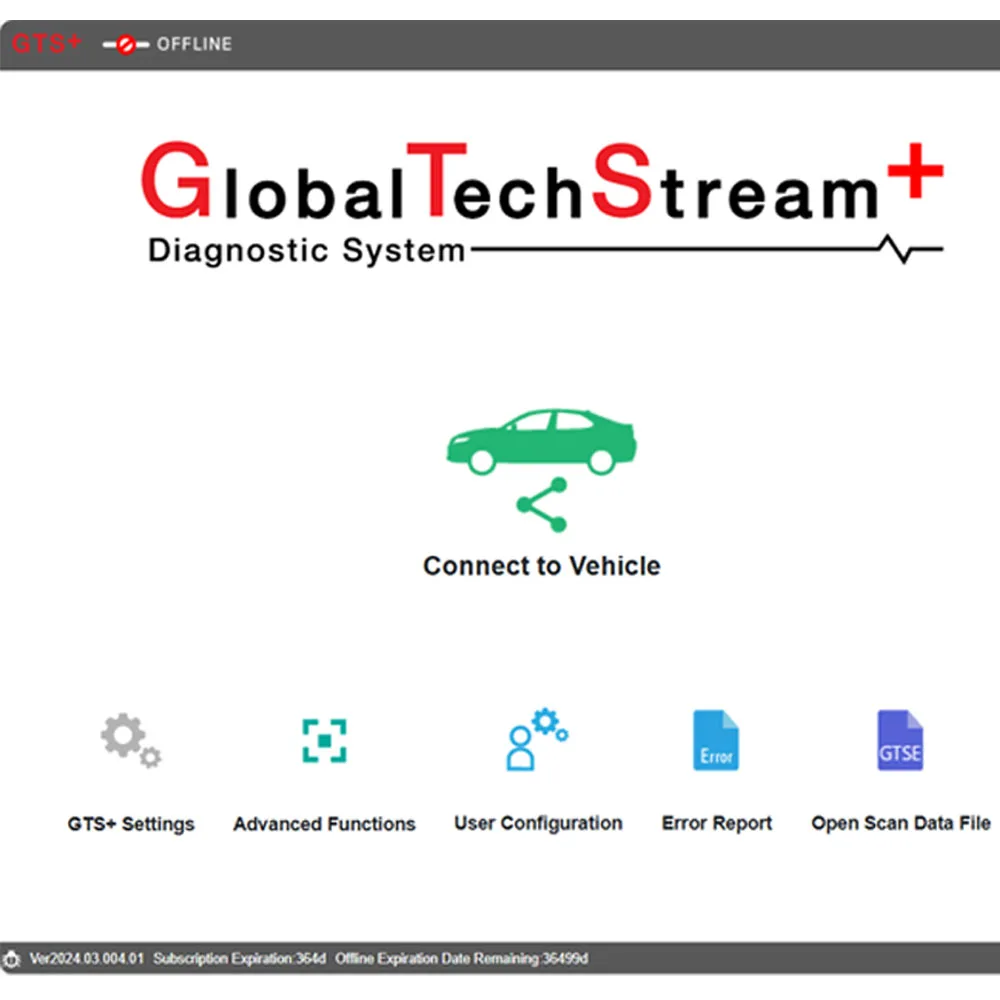Open GTS+ Settings gear icon
This screenshot has height=1000, width=1000.
tap(131, 740)
